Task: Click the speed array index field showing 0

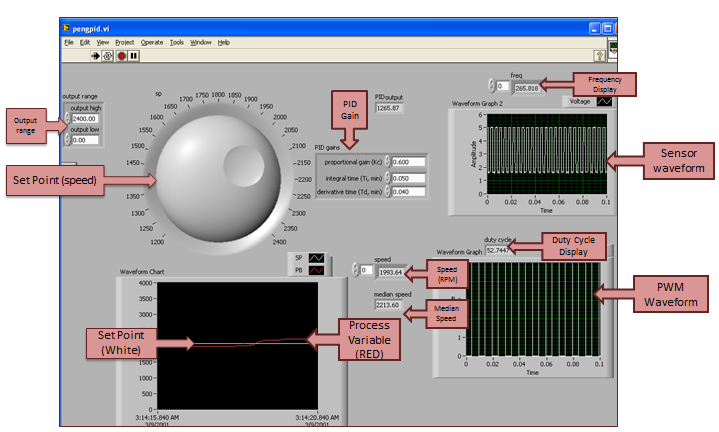Action: [x=366, y=270]
